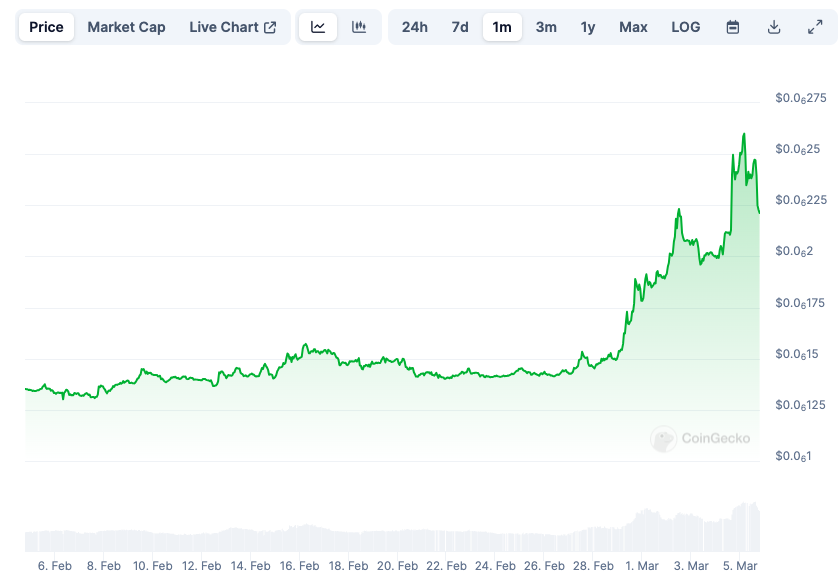The width and height of the screenshot is (839, 583).
Task: Click the $0.0₆2 axis label
Action: [x=794, y=251]
